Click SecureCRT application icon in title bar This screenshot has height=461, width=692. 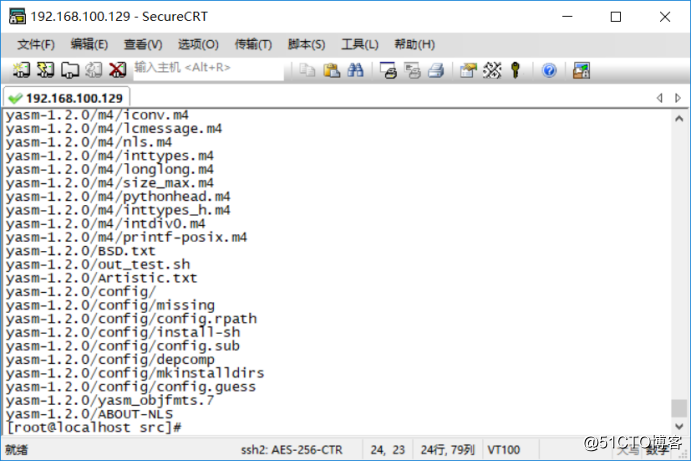pyautogui.click(x=17, y=16)
